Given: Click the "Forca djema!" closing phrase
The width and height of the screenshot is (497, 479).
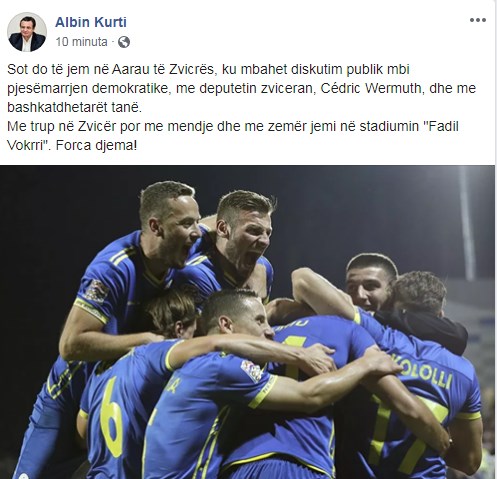Looking at the screenshot, I should click(96, 146).
